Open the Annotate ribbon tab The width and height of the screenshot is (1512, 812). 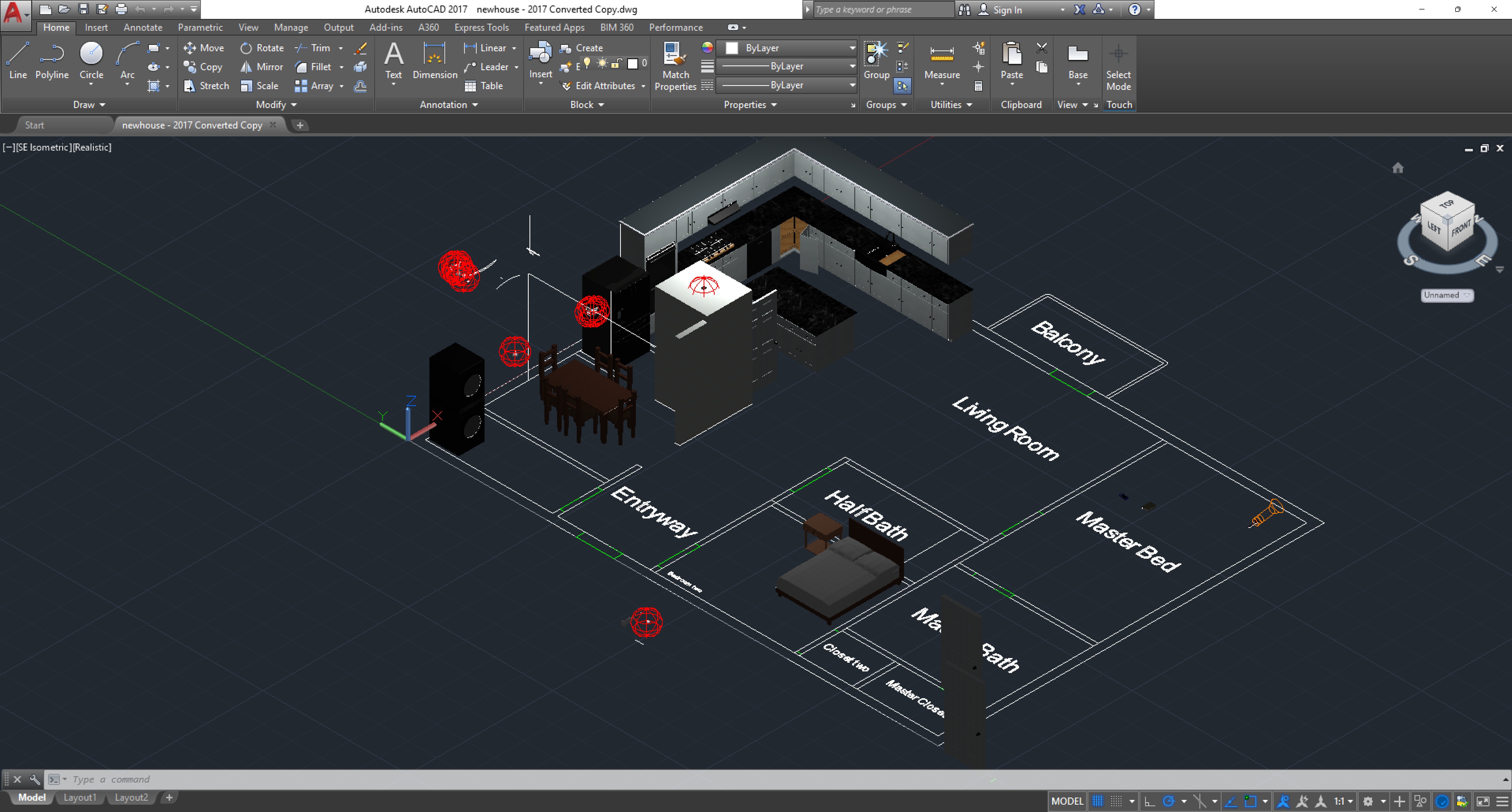point(143,27)
